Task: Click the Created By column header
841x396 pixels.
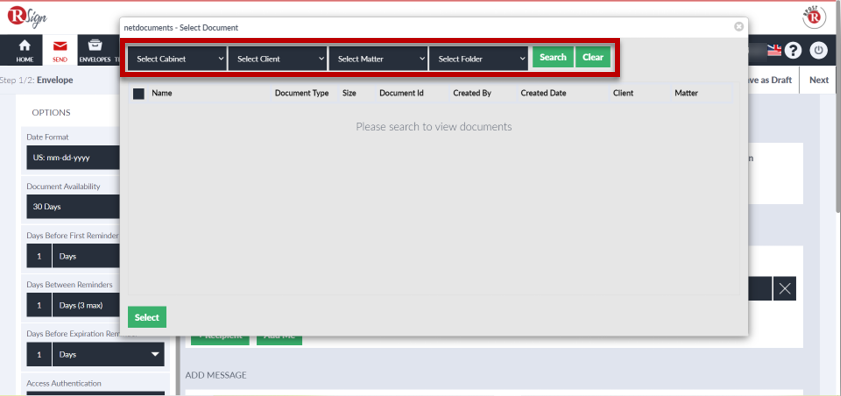Action: tap(472, 93)
